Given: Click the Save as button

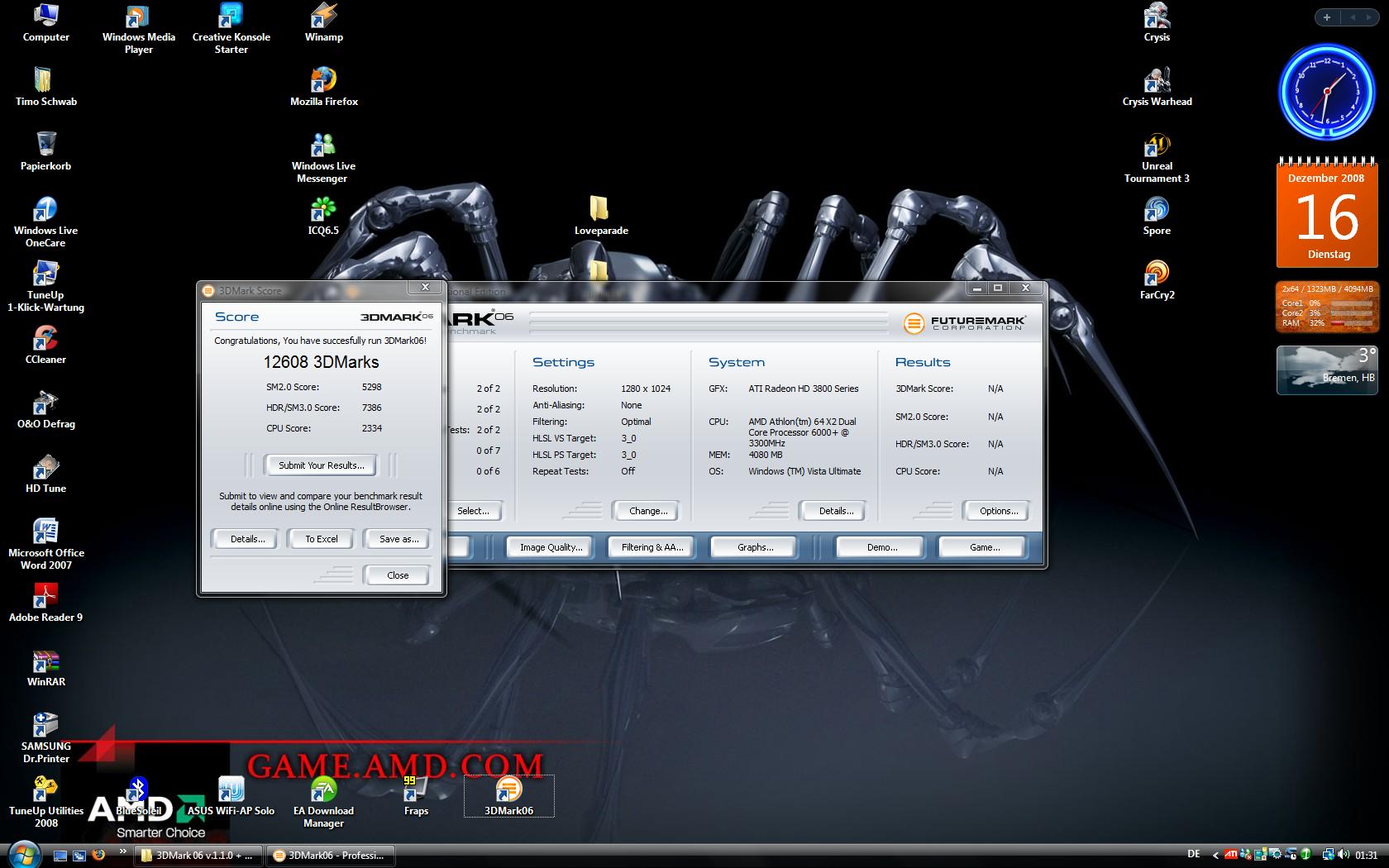Looking at the screenshot, I should pos(399,539).
